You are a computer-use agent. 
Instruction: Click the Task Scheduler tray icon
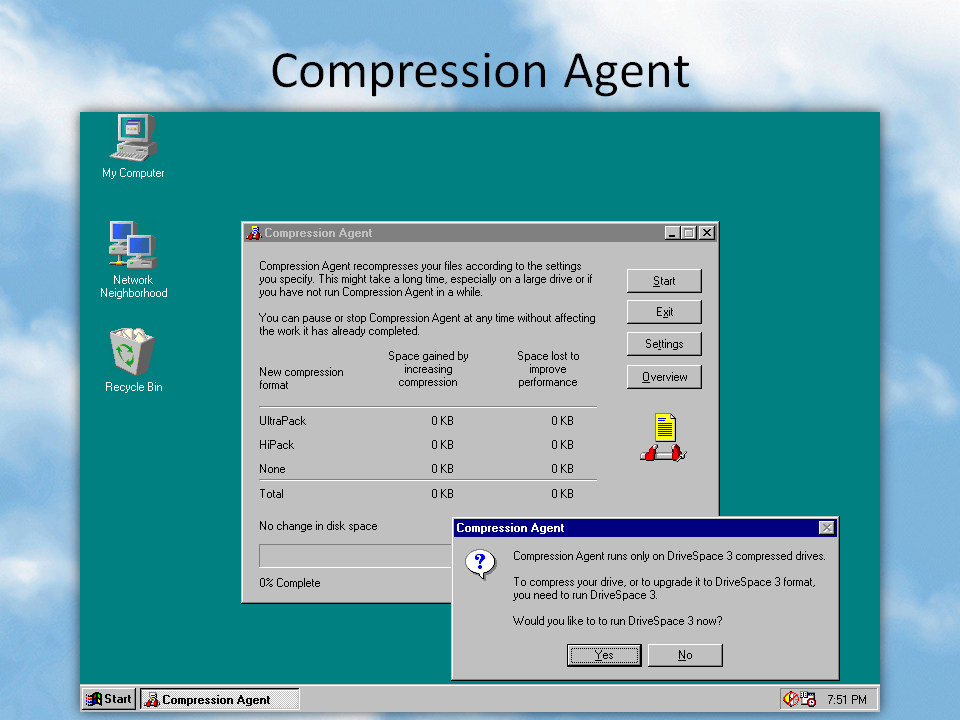[806, 698]
